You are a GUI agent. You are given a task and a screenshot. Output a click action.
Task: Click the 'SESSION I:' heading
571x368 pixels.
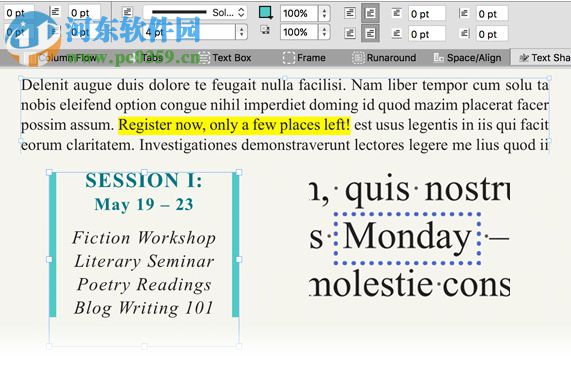click(143, 181)
